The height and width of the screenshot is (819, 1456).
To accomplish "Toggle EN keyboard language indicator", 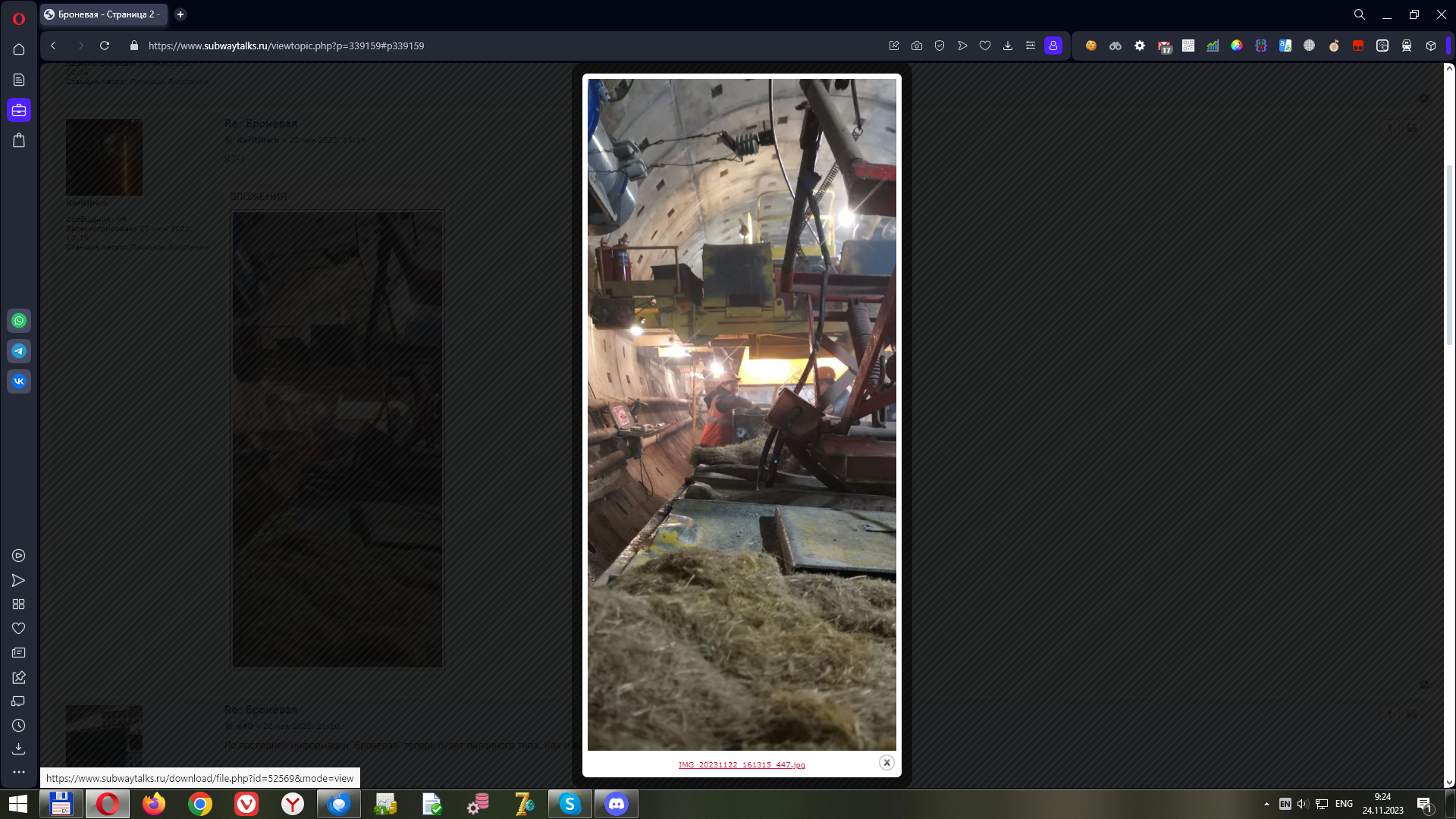I will (1285, 804).
